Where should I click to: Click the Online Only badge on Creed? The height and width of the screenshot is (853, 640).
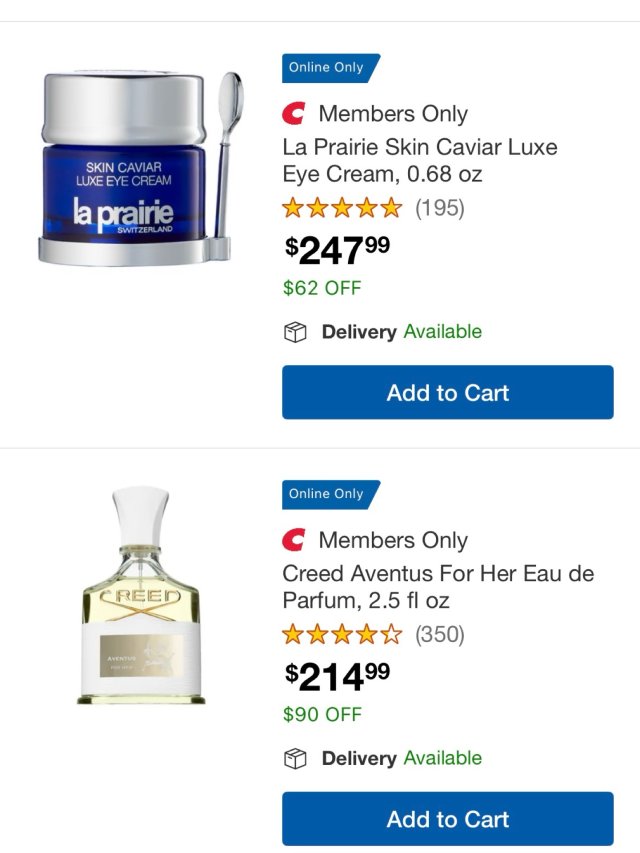click(328, 494)
